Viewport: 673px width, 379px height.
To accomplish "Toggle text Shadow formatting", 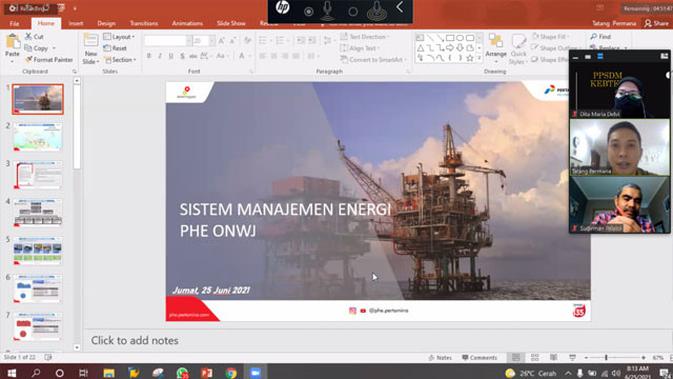I will click(x=182, y=56).
